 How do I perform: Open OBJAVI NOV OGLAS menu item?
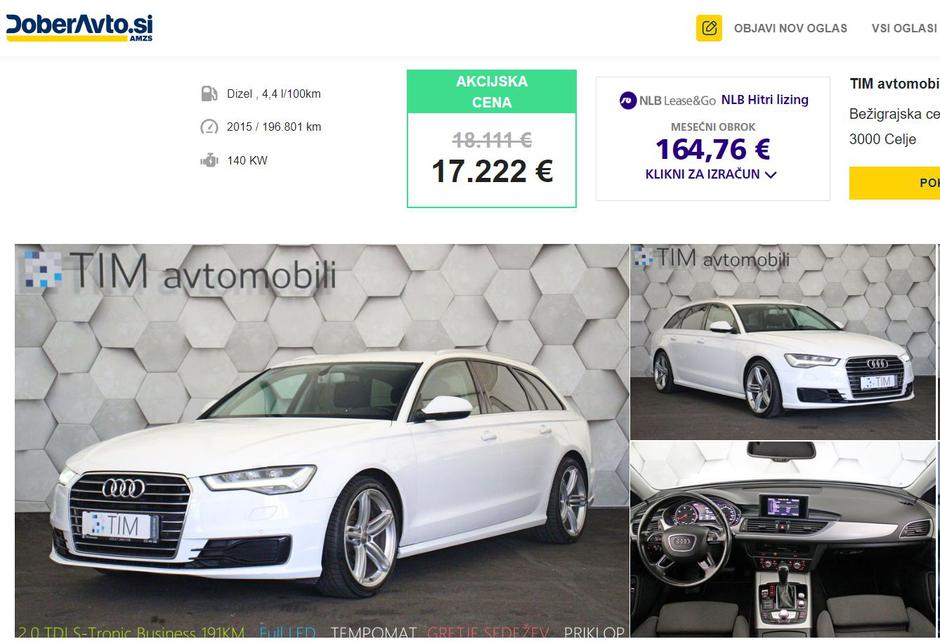[790, 28]
